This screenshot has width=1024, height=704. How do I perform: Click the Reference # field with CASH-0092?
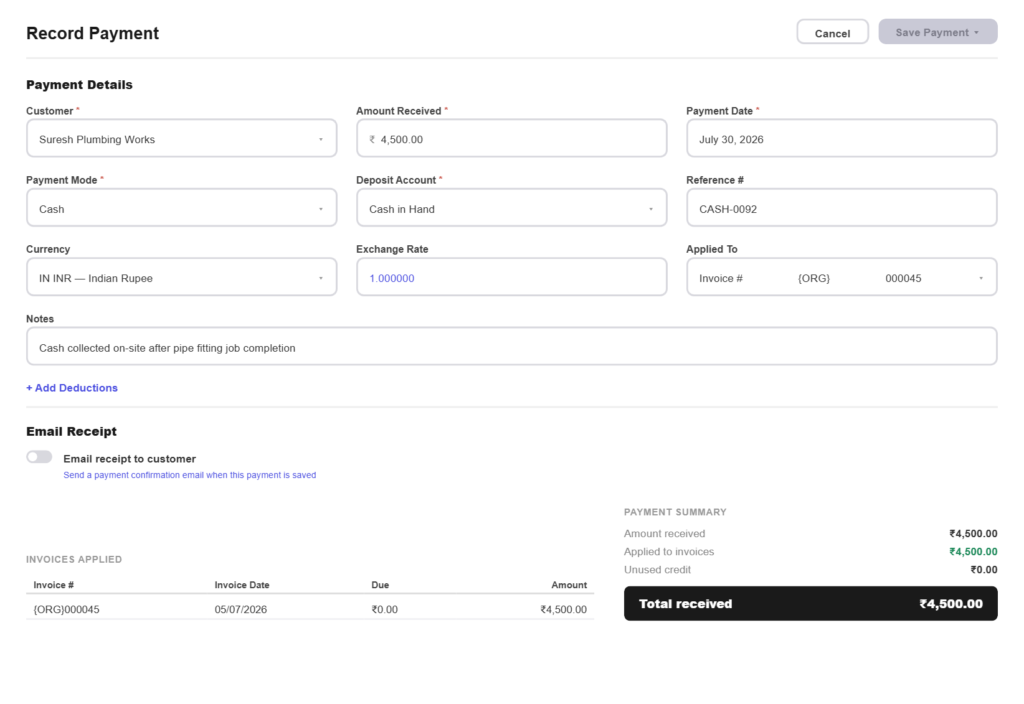click(x=841, y=208)
